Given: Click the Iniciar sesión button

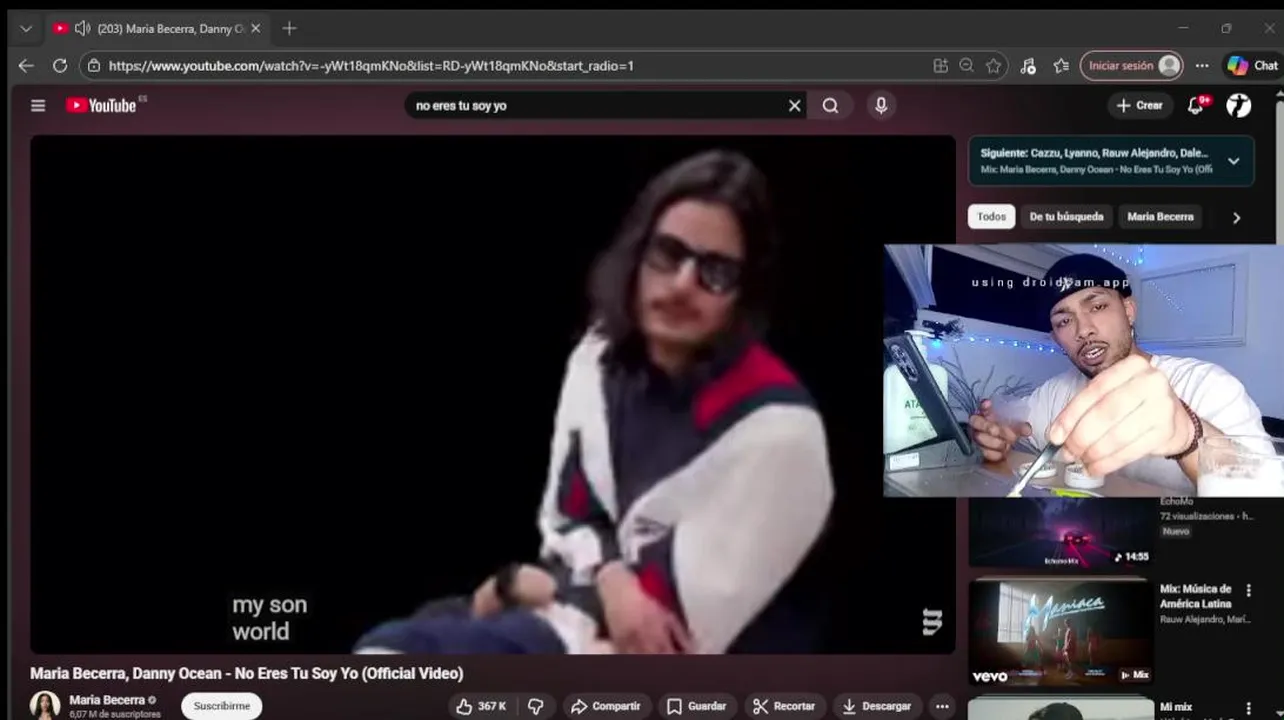Looking at the screenshot, I should coord(1132,66).
